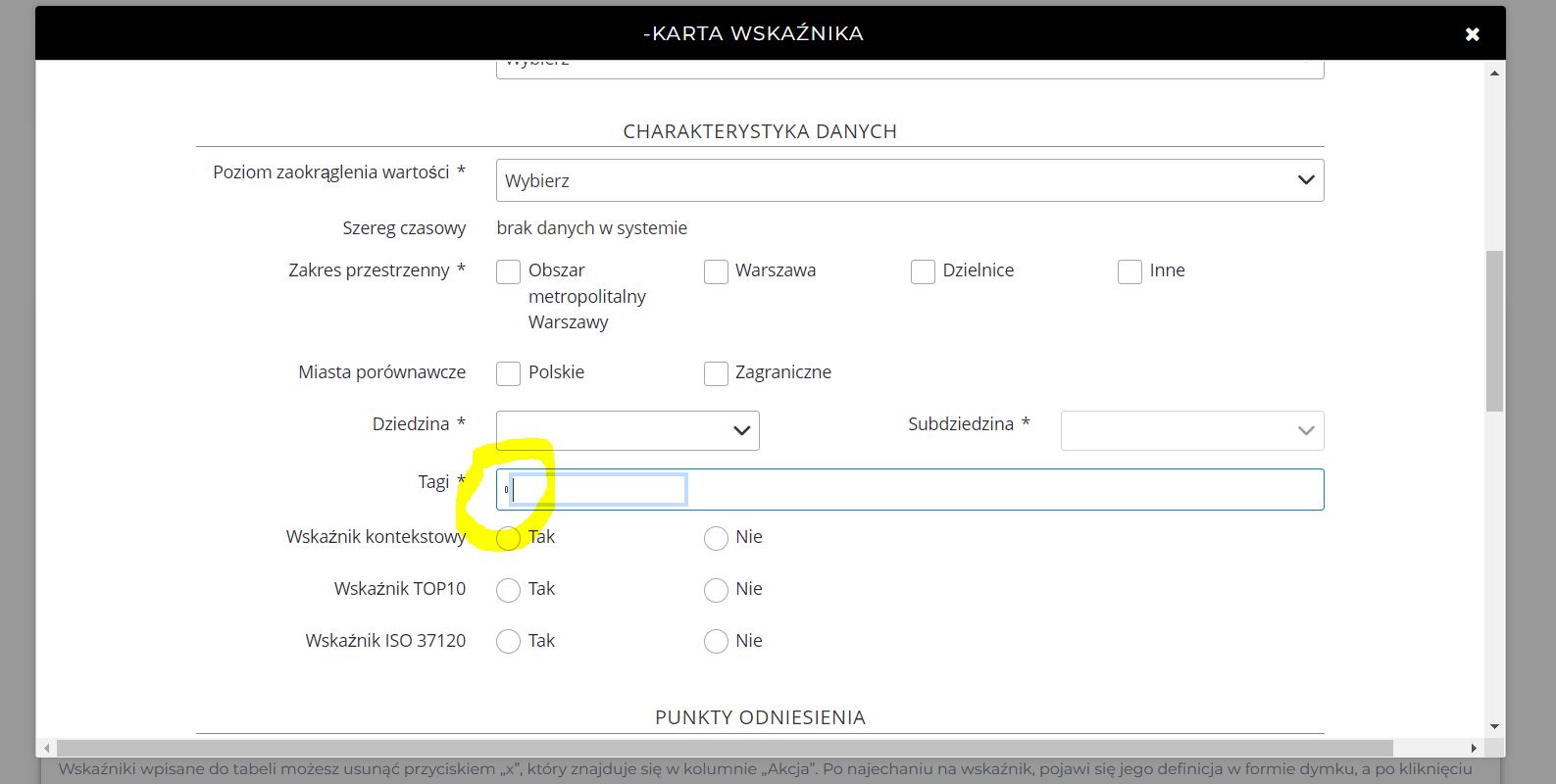The image size is (1556, 784).
Task: Close the Karta Wskaźnika dialog
Action: coord(1472,34)
